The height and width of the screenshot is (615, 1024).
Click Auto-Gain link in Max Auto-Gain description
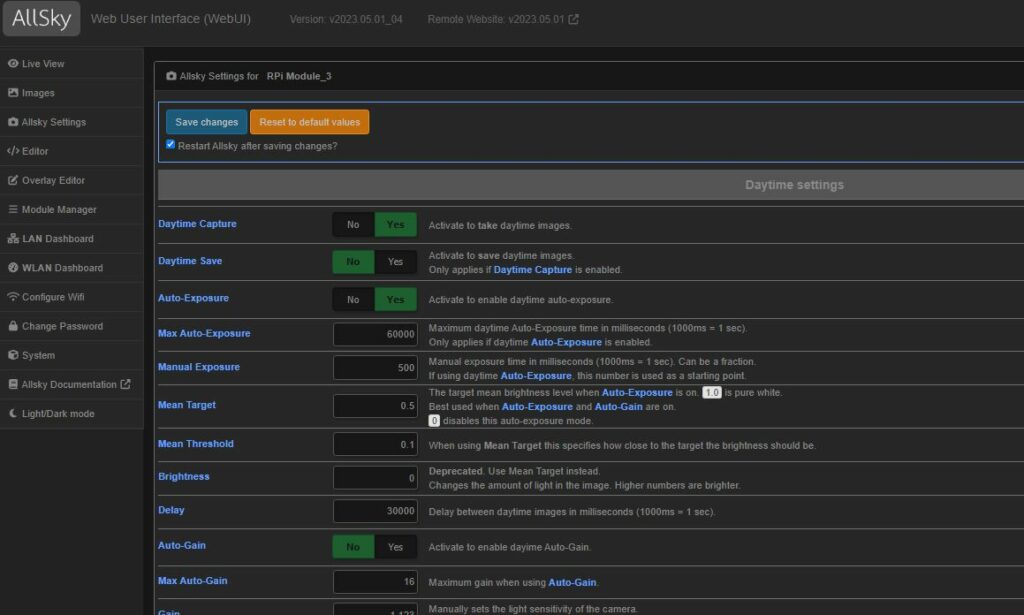coord(572,582)
